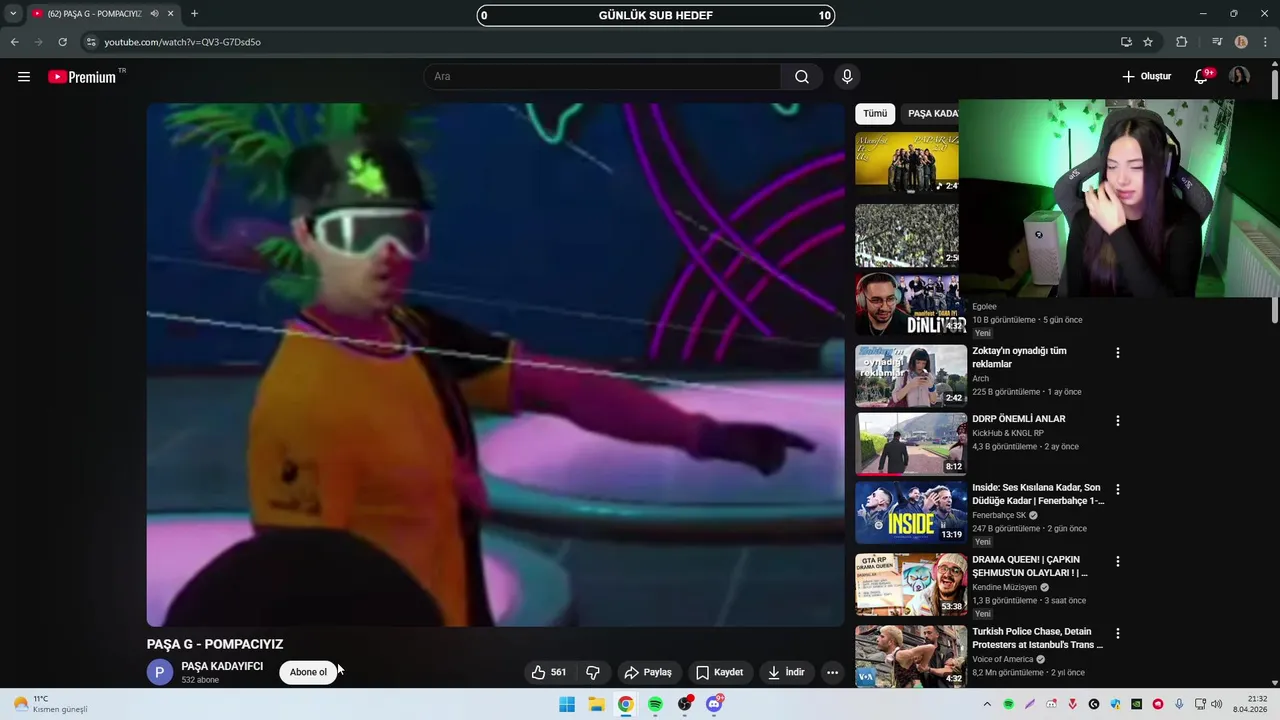
Task: Open Spotify from the taskbar
Action: (x=655, y=704)
